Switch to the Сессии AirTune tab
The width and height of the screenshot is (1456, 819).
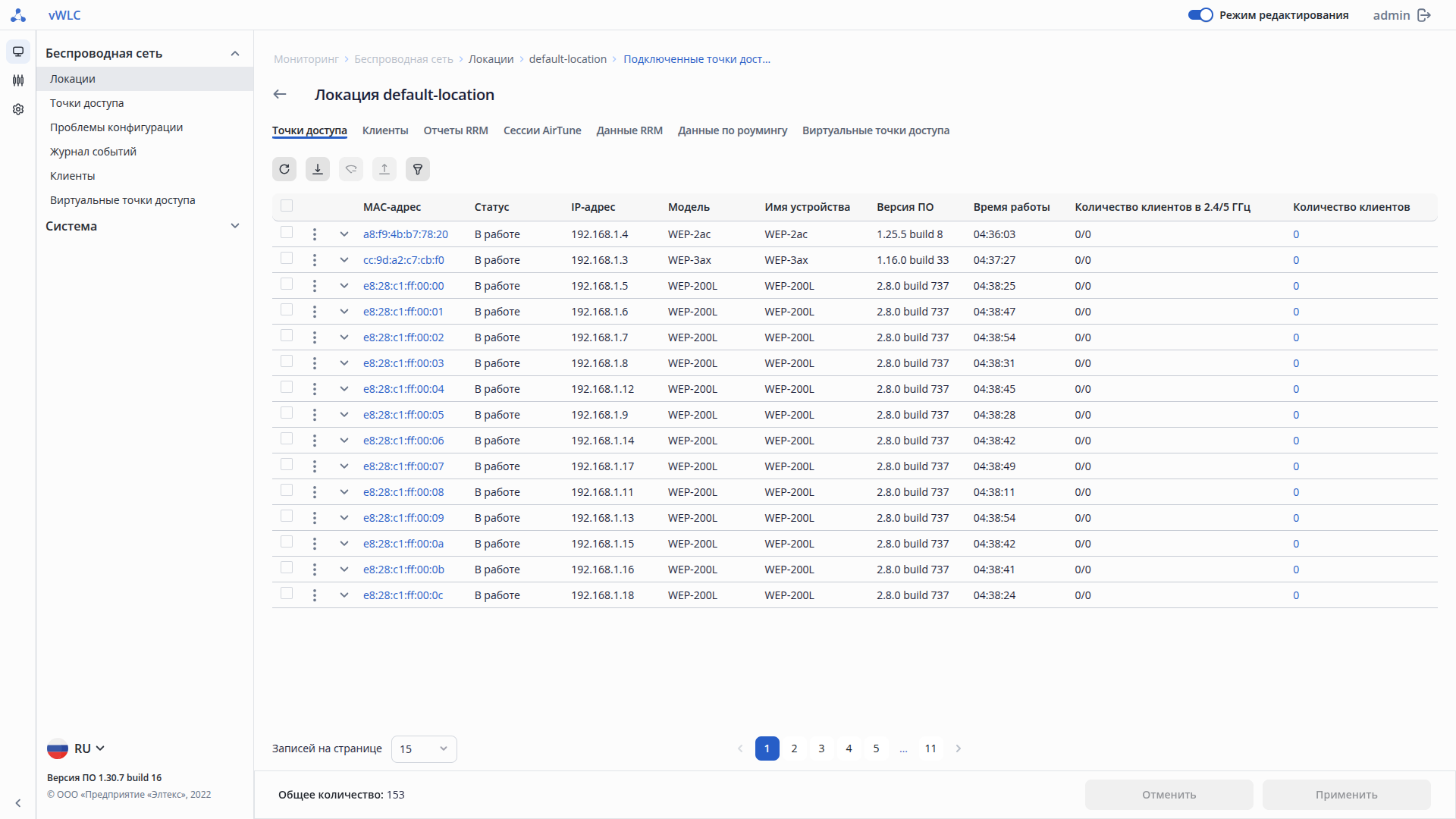[x=542, y=130]
